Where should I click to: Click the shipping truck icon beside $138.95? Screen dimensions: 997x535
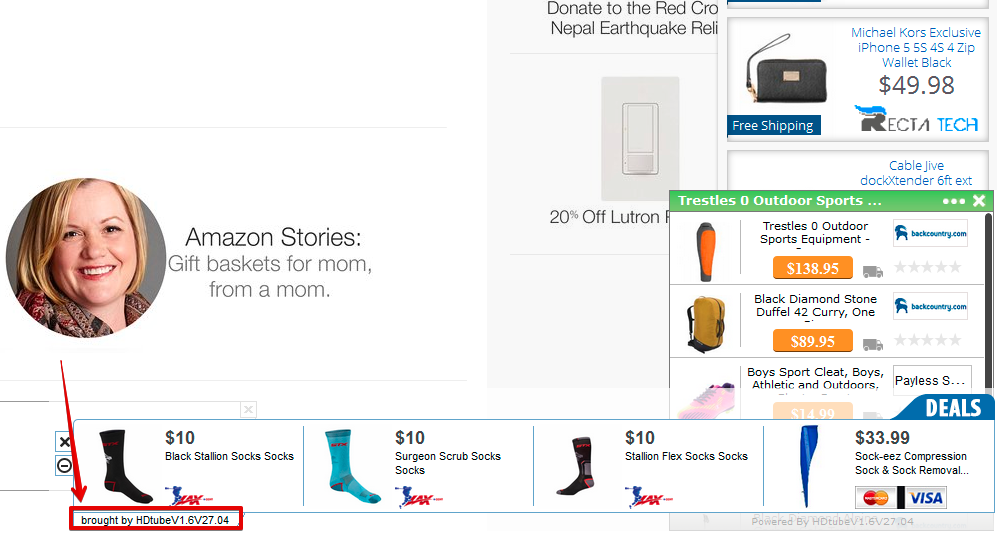(873, 270)
